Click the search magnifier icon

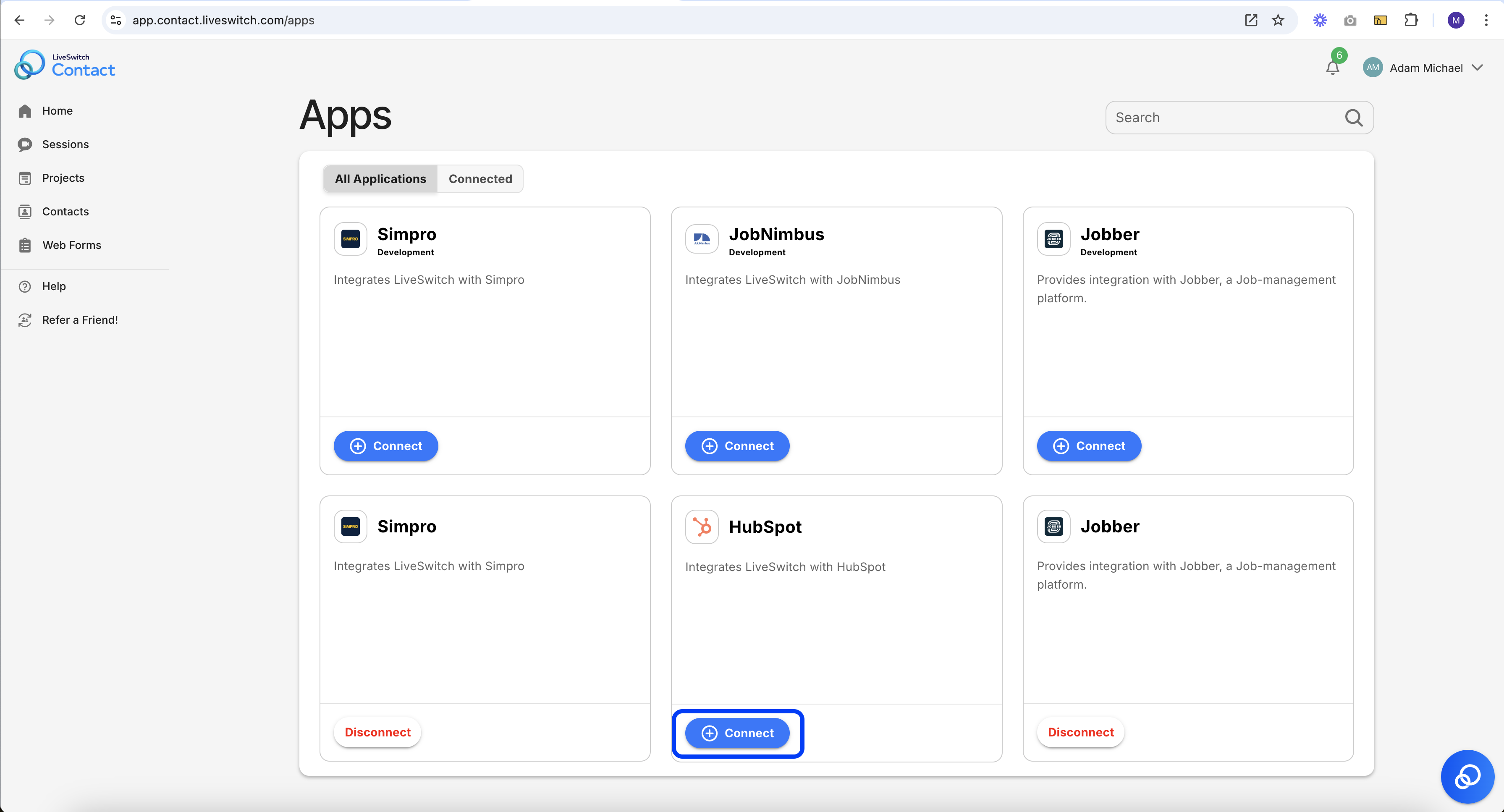tap(1353, 117)
